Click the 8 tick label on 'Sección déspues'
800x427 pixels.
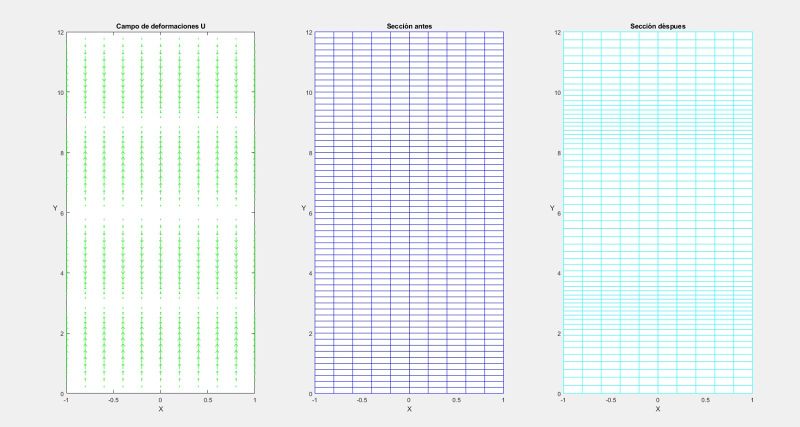pyautogui.click(x=558, y=153)
